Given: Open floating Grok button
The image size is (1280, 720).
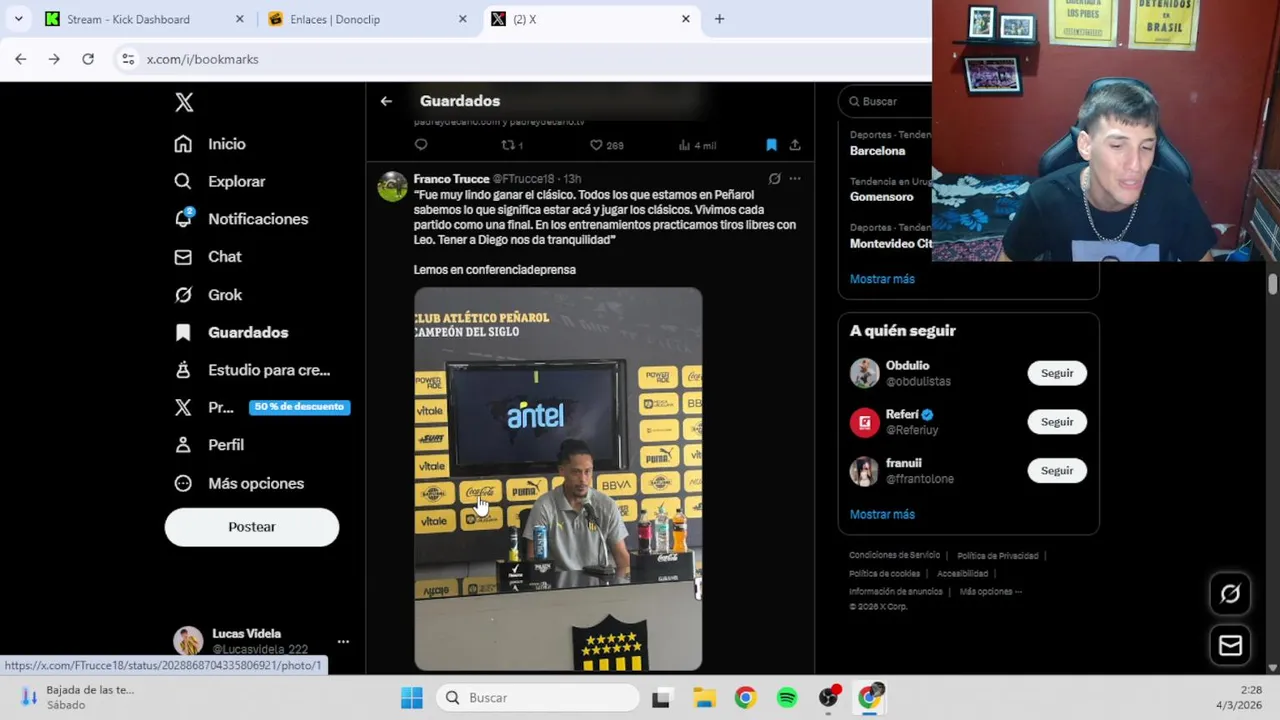Looking at the screenshot, I should 1230,594.
